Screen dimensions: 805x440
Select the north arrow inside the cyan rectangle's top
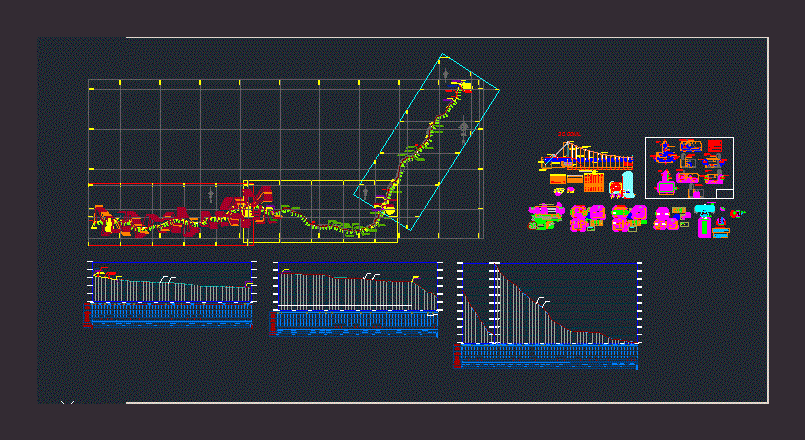tap(445, 75)
